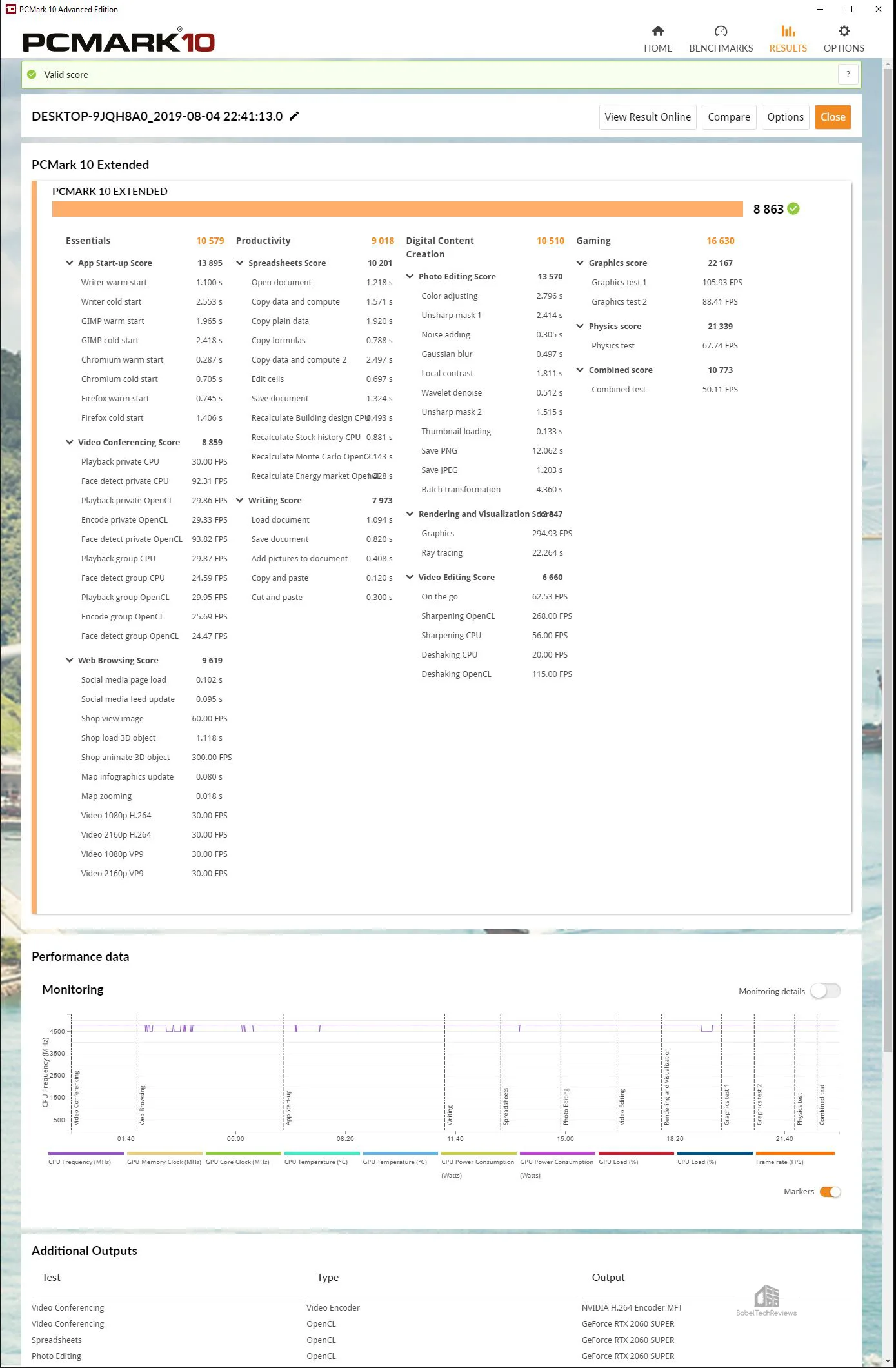Click the question mark help button
The width and height of the screenshot is (896, 1368).
(x=848, y=75)
